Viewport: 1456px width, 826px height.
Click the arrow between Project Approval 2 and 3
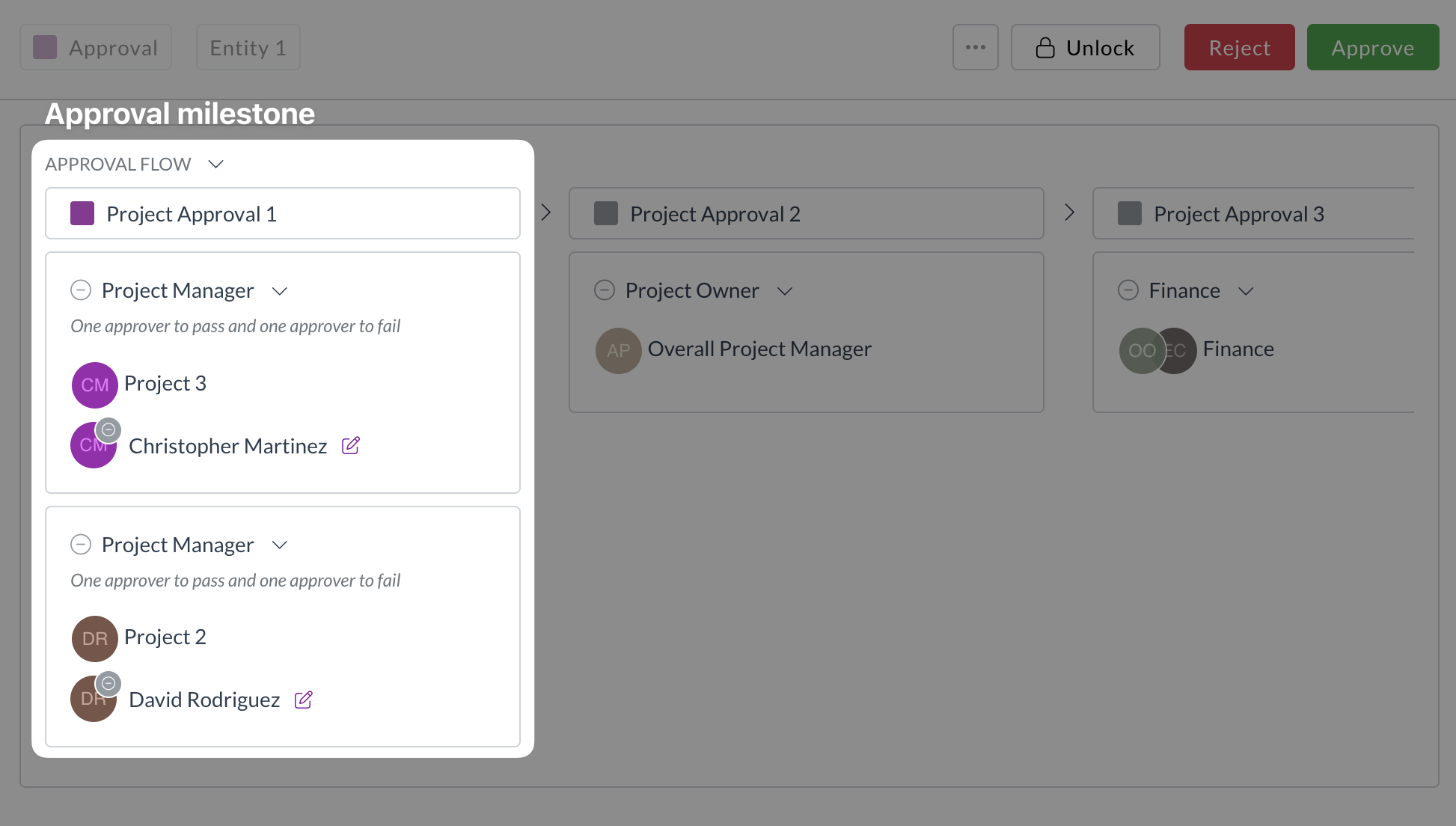point(1070,212)
